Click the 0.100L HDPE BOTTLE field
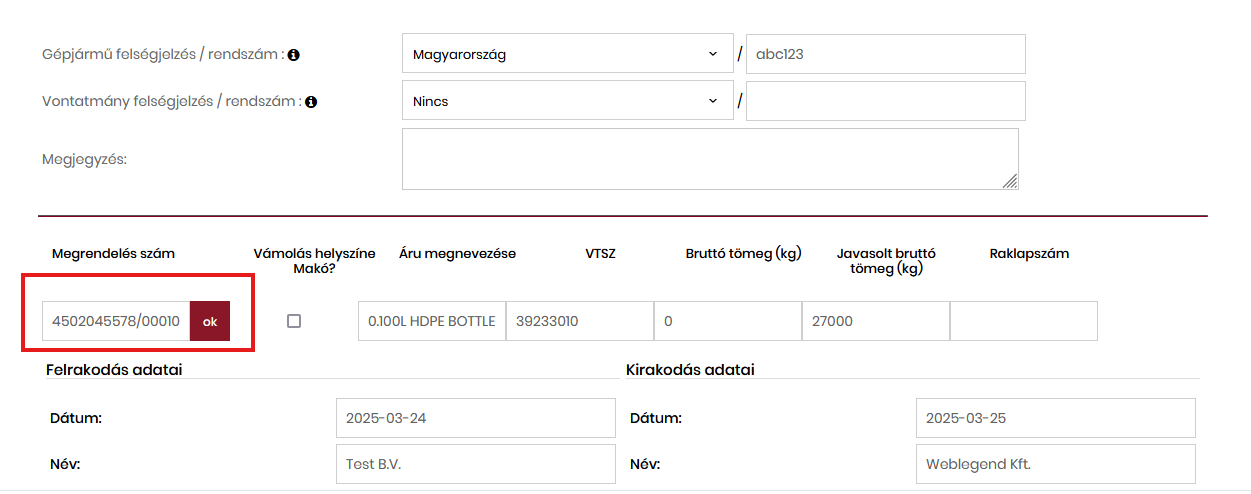 pyautogui.click(x=431, y=321)
